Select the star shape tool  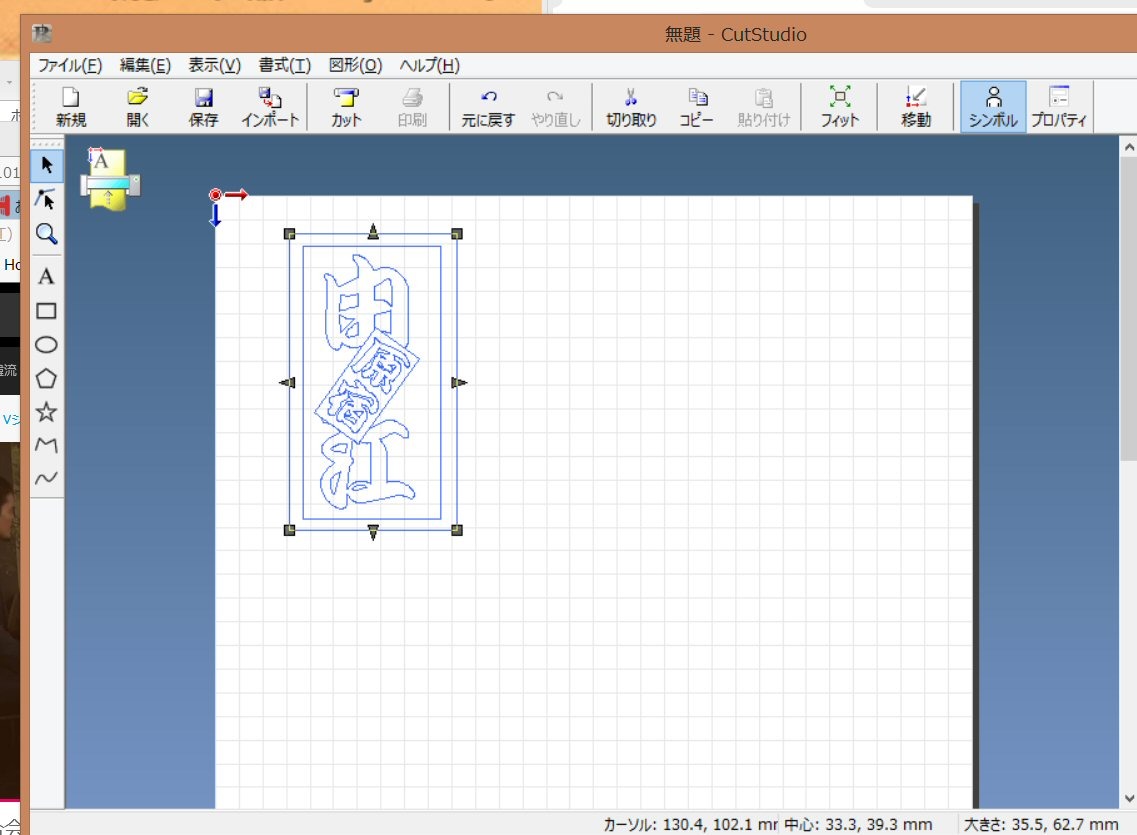[x=46, y=412]
